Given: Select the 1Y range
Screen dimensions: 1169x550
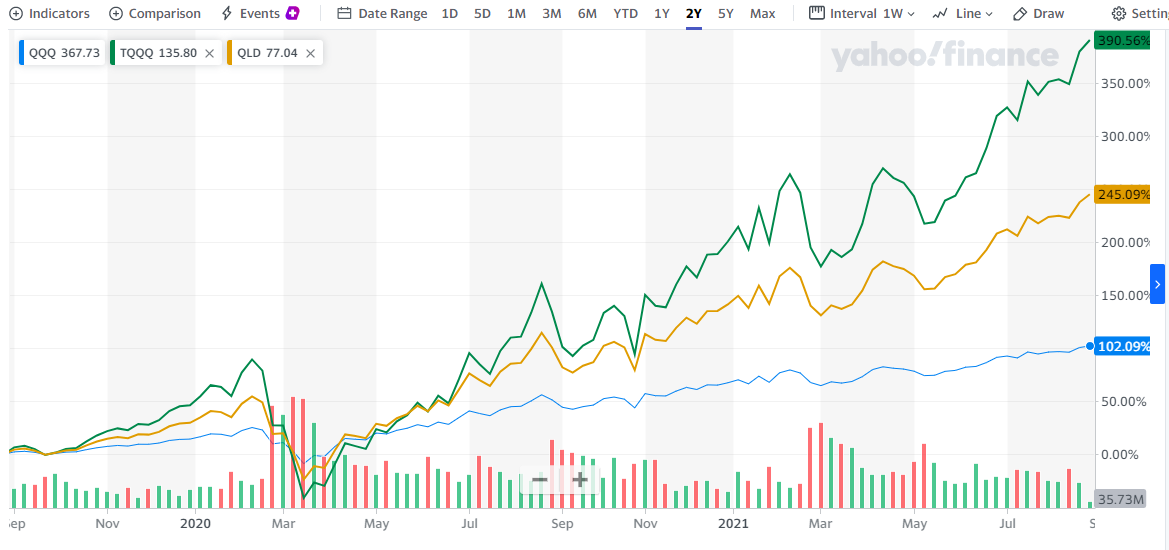Looking at the screenshot, I should pyautogui.click(x=661, y=13).
